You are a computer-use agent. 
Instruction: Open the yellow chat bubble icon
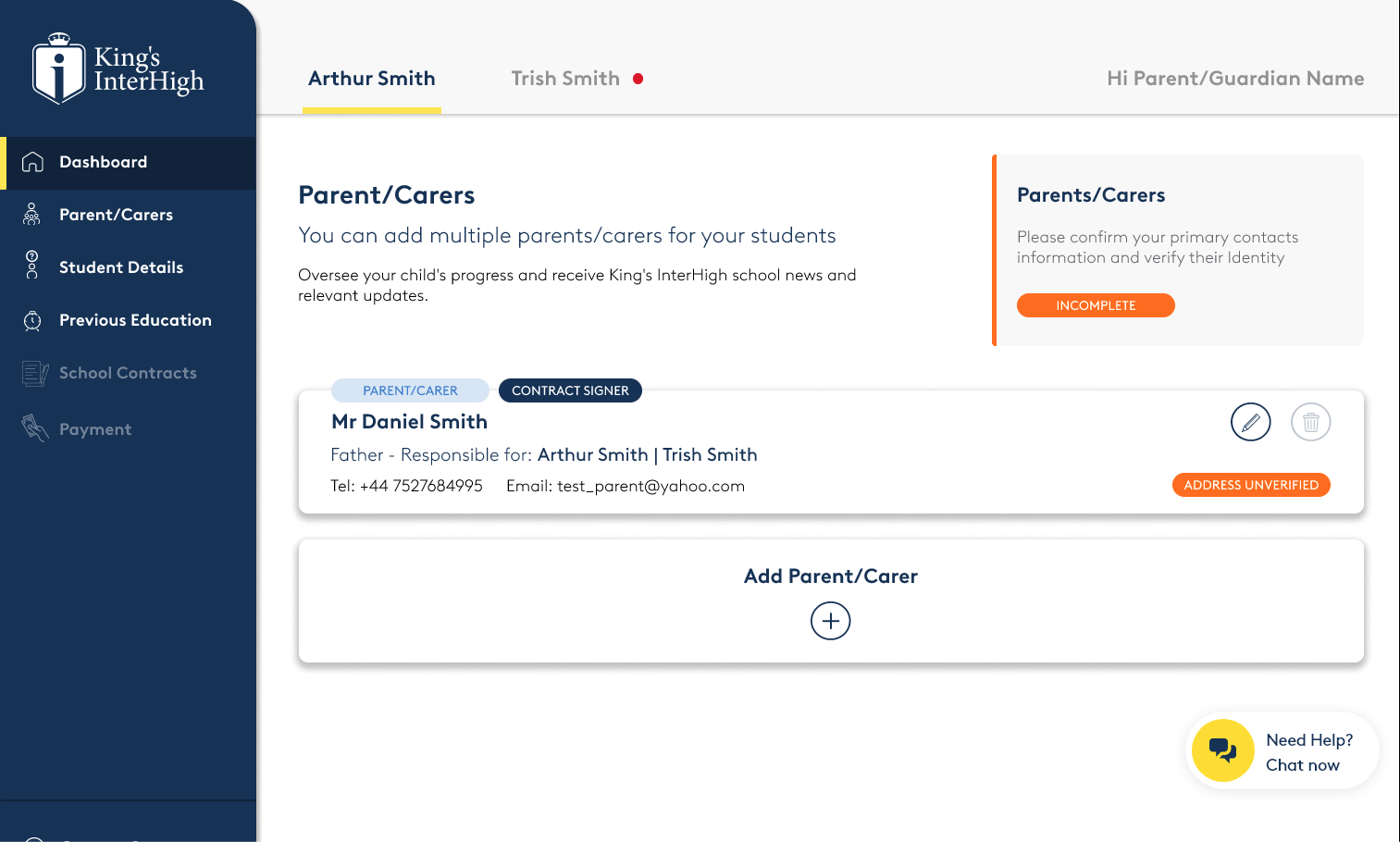[x=1222, y=750]
